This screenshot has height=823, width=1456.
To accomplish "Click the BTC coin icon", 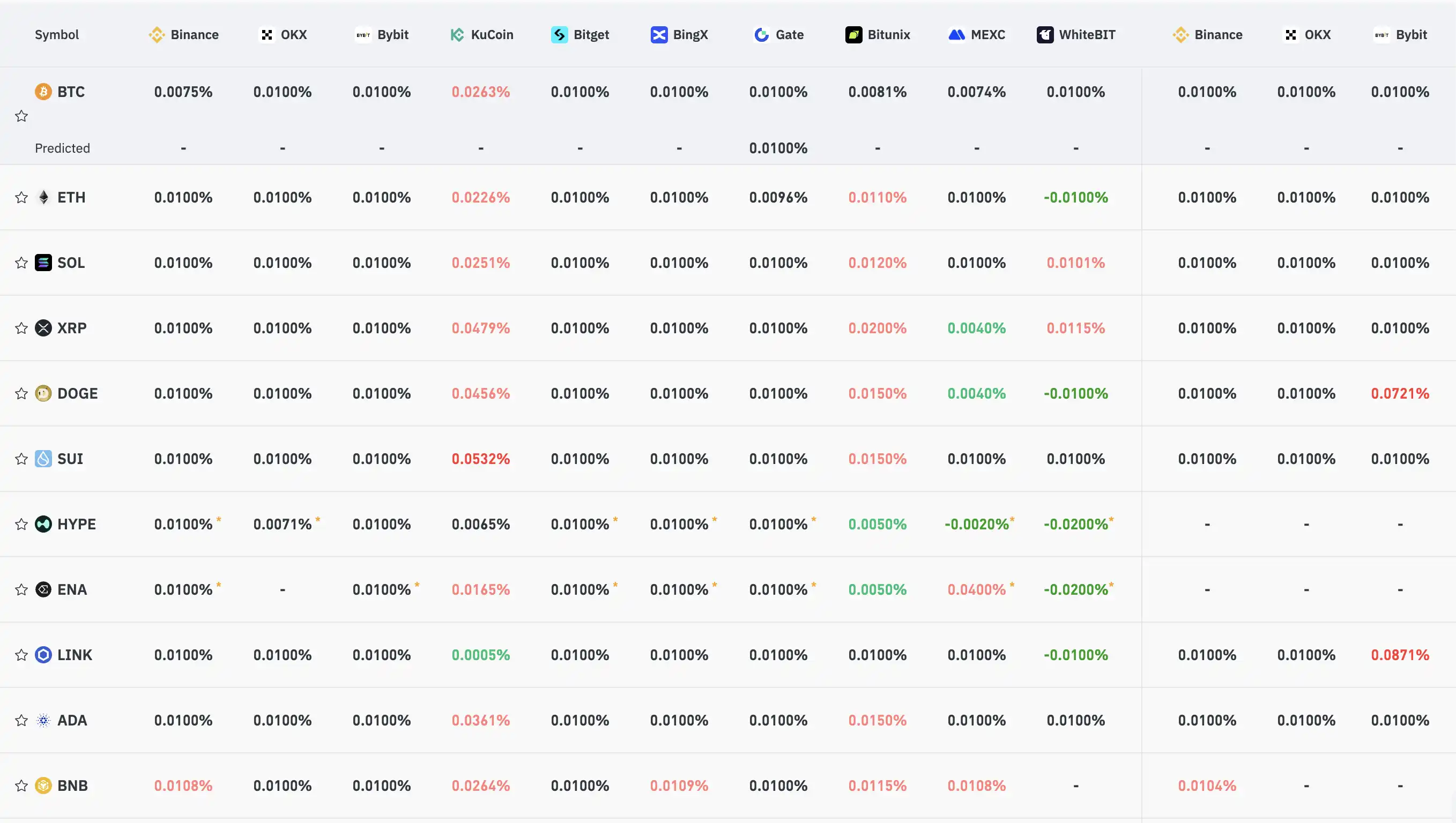I will pyautogui.click(x=43, y=92).
